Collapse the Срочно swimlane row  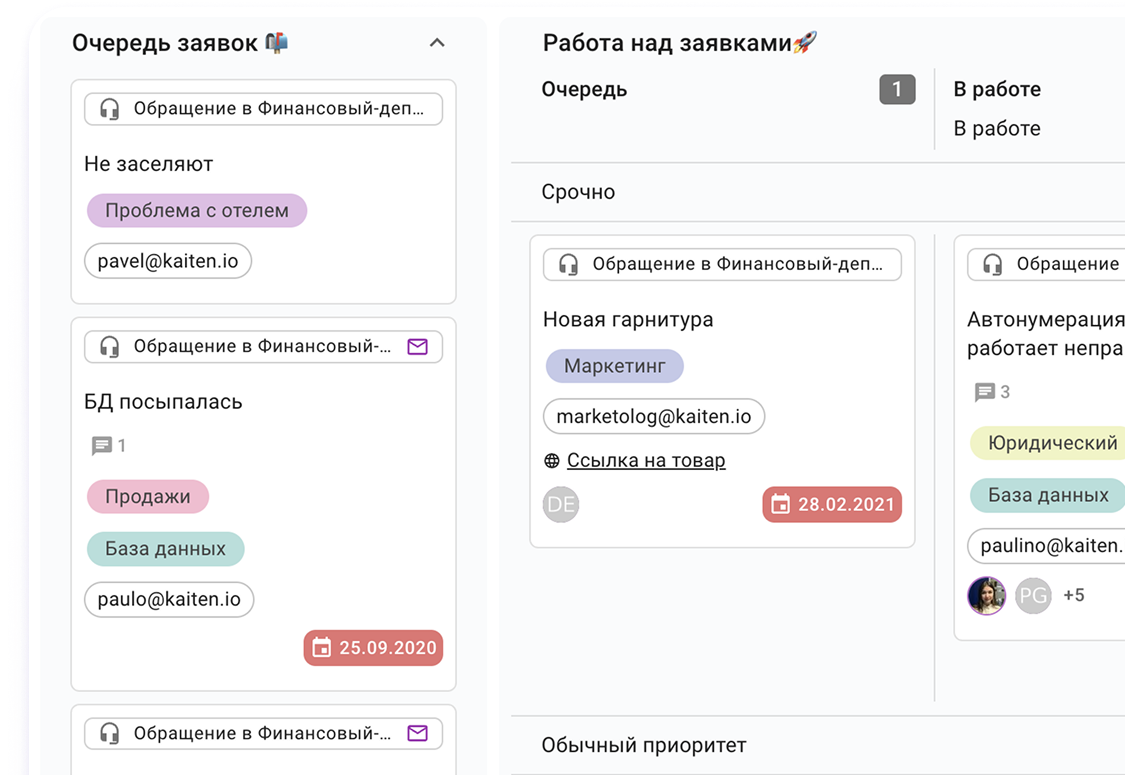pos(578,192)
